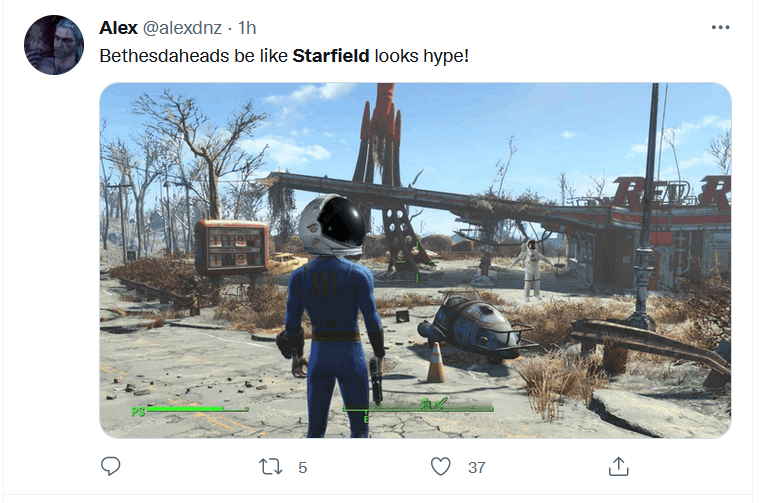The image size is (760, 503).
Task: Click the 1h timestamp of the tweet
Action: [247, 28]
